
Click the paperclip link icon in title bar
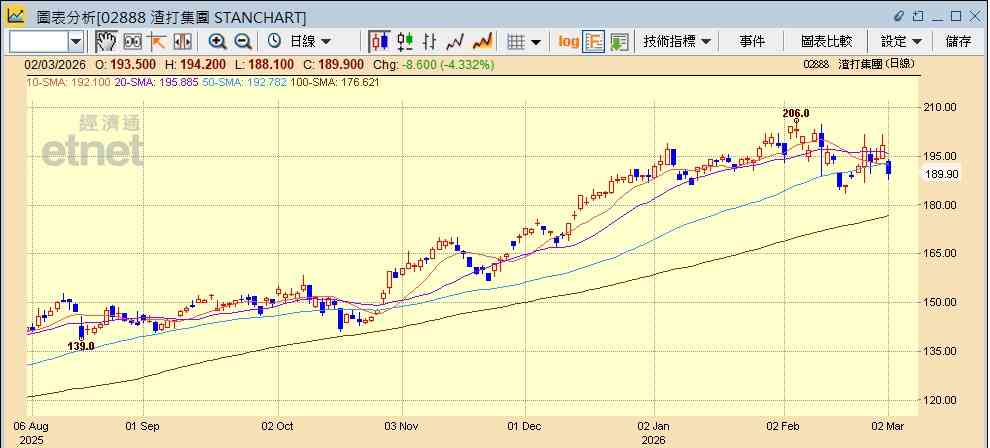[x=900, y=16]
